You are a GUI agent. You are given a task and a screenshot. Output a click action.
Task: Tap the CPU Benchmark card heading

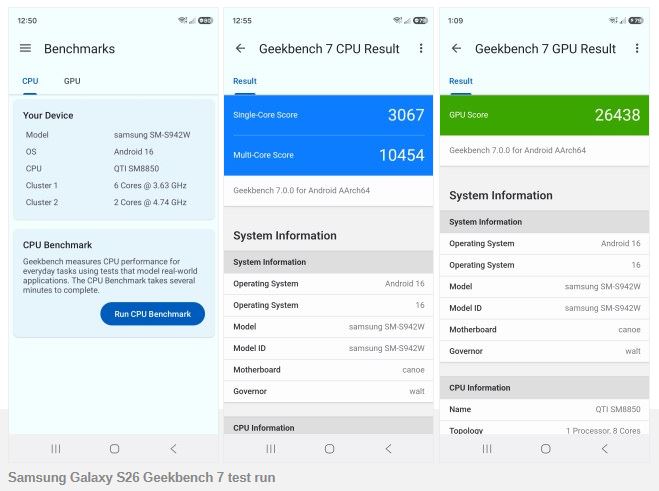57,245
